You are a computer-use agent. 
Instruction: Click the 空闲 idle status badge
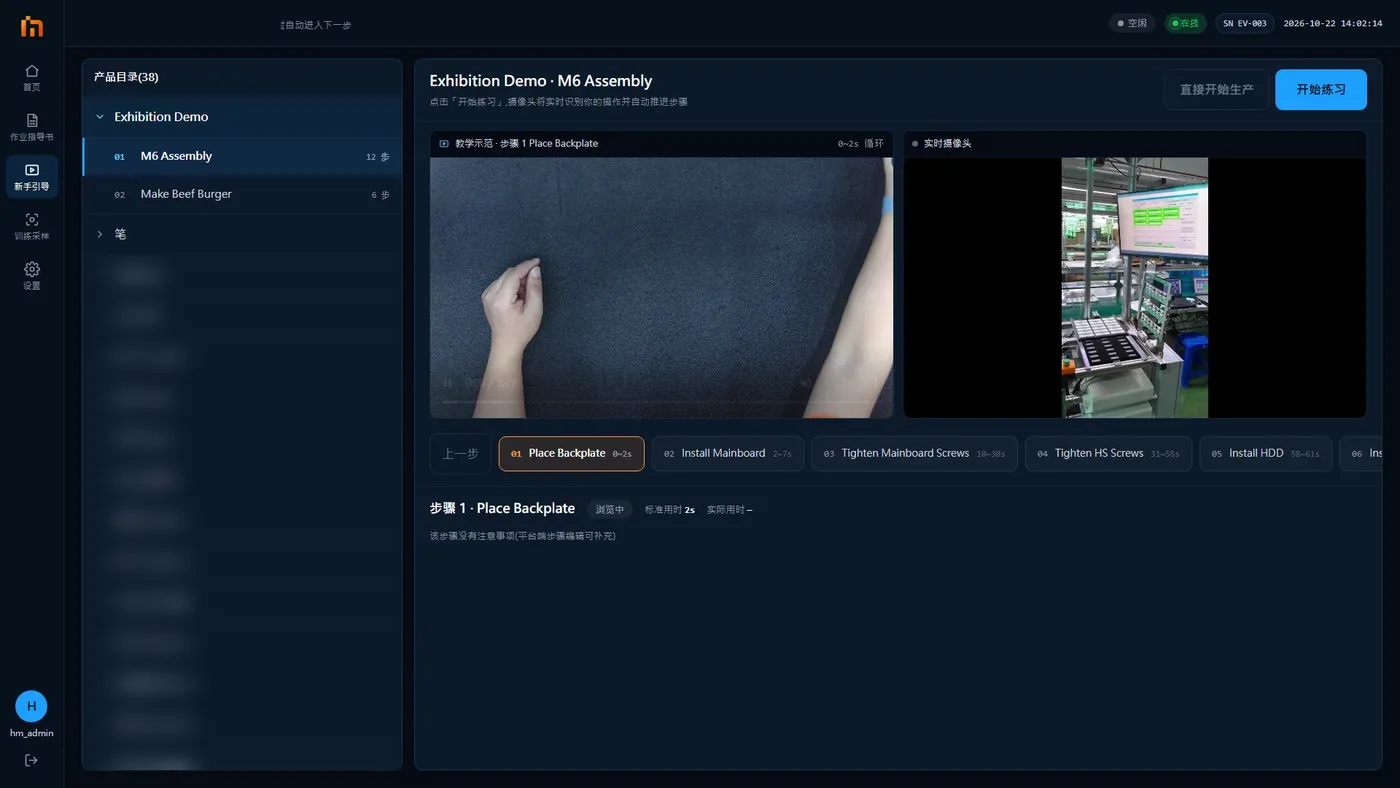pos(1132,23)
